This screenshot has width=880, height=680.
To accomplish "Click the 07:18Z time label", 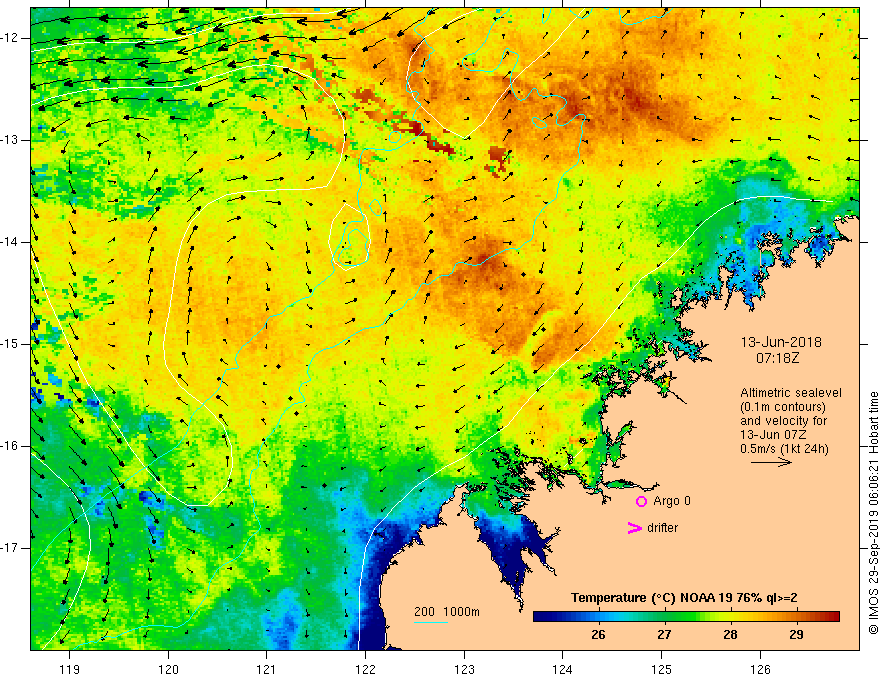I will tap(777, 357).
